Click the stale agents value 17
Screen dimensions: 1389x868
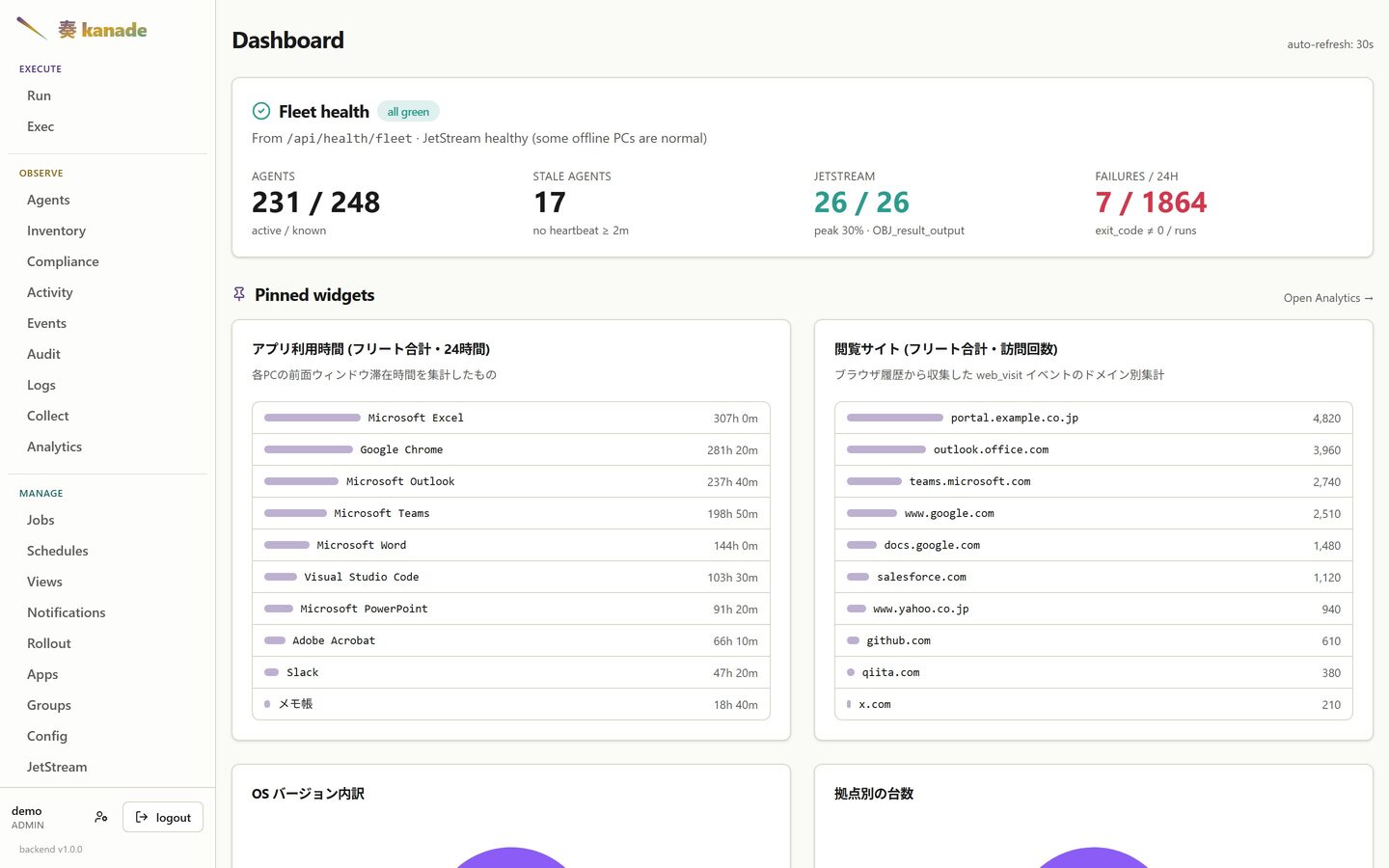[x=550, y=203]
